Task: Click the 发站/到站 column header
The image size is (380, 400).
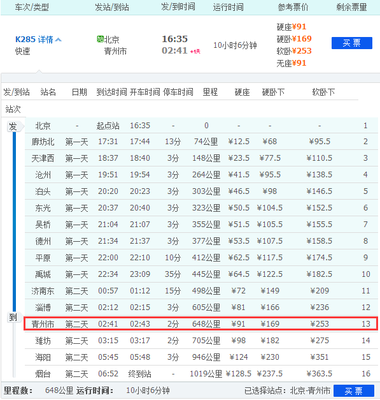Action: [x=112, y=7]
